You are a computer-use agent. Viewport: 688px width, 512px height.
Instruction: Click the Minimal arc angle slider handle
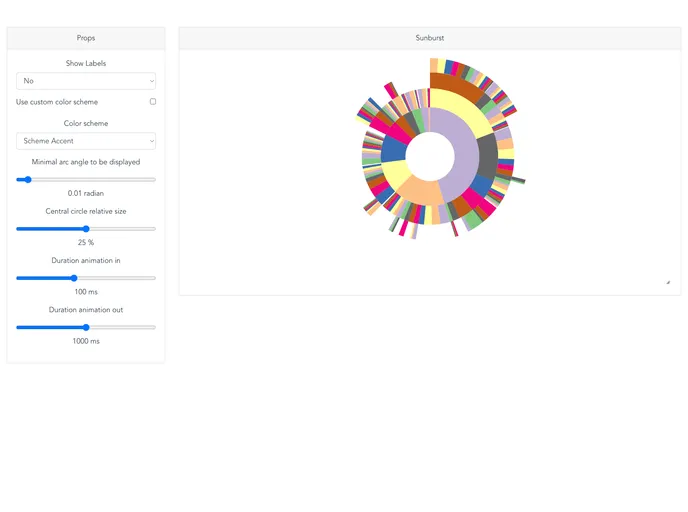pyautogui.click(x=28, y=179)
